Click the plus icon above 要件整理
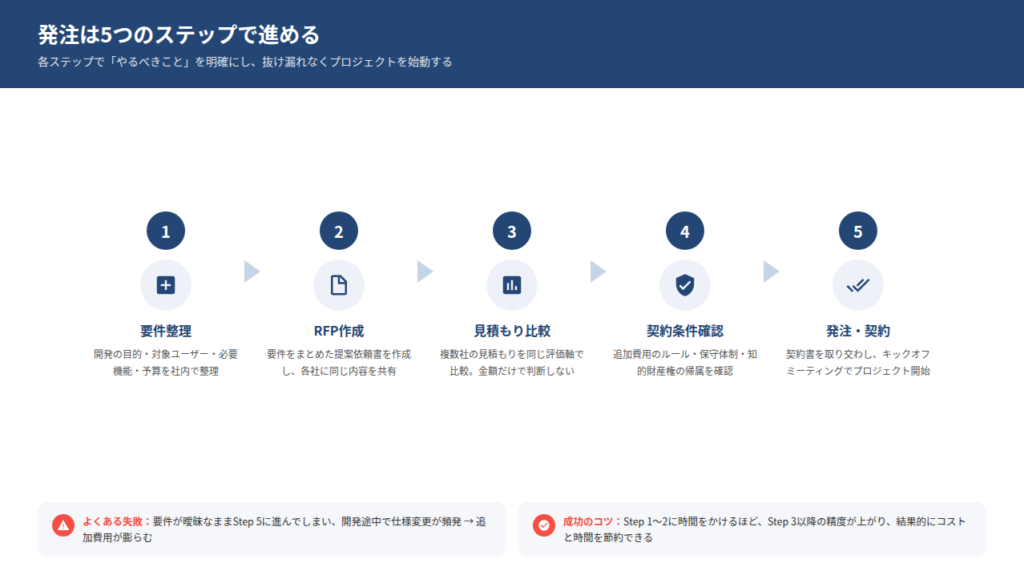The height and width of the screenshot is (571, 1024). [x=166, y=285]
